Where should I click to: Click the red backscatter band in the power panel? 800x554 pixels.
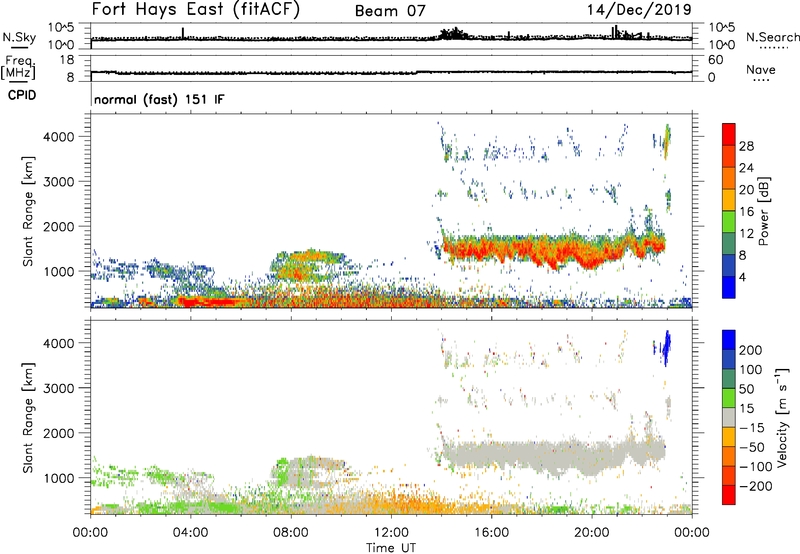554,250
